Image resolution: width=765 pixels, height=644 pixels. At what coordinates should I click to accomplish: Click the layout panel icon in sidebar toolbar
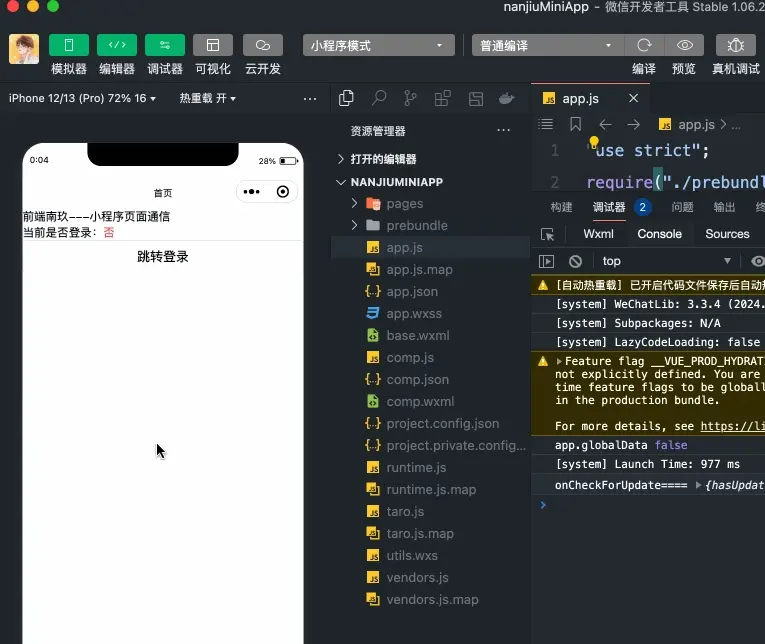[476, 99]
